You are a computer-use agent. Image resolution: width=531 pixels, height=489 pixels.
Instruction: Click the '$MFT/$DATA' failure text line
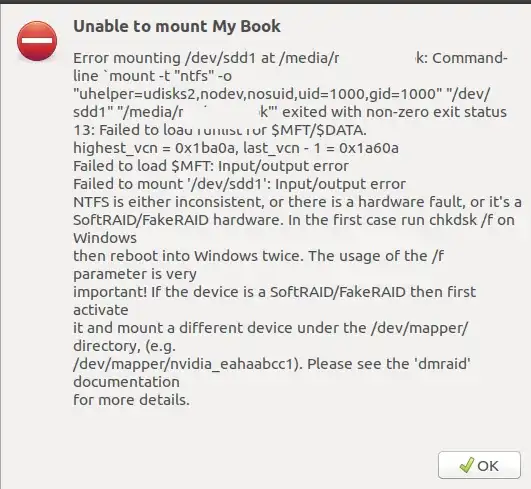(220, 130)
